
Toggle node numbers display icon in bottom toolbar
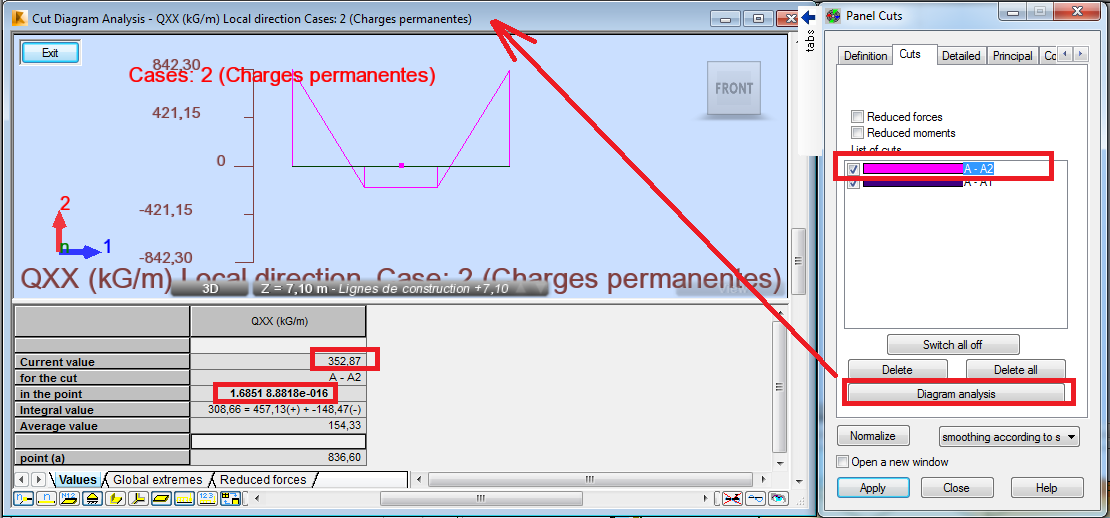[x=23, y=498]
